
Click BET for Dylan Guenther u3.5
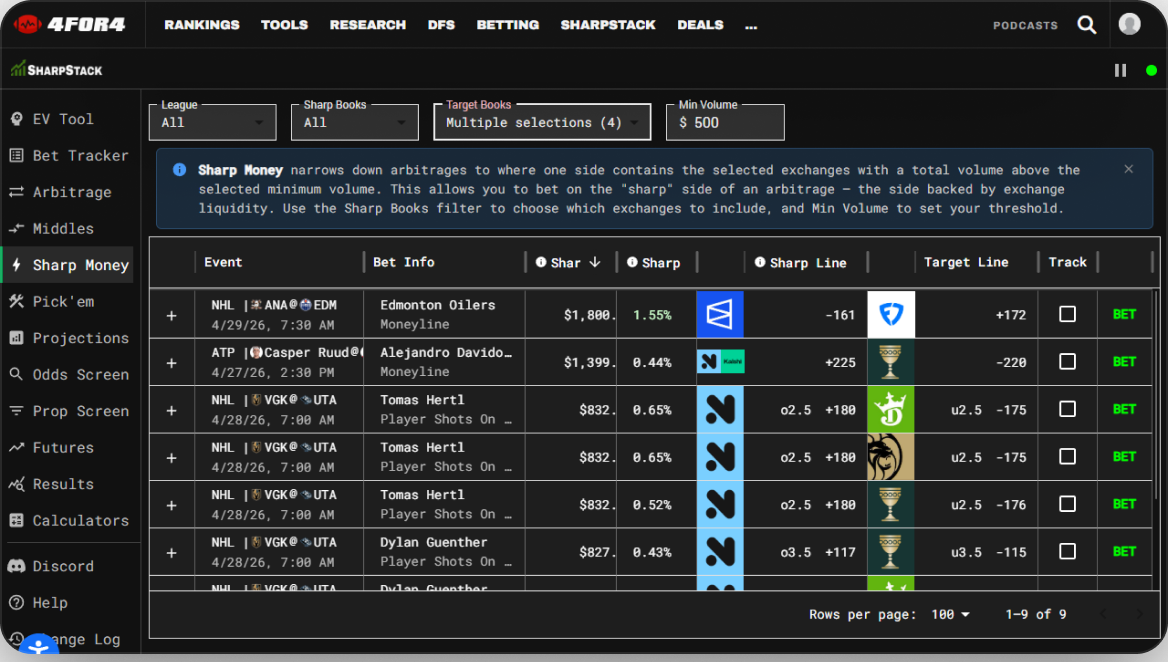(1124, 552)
